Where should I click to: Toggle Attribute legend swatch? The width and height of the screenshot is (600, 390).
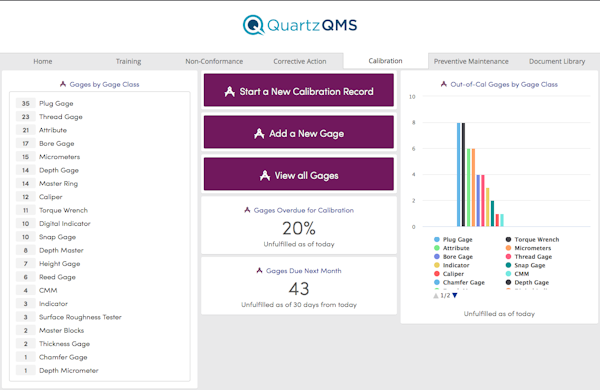point(437,248)
